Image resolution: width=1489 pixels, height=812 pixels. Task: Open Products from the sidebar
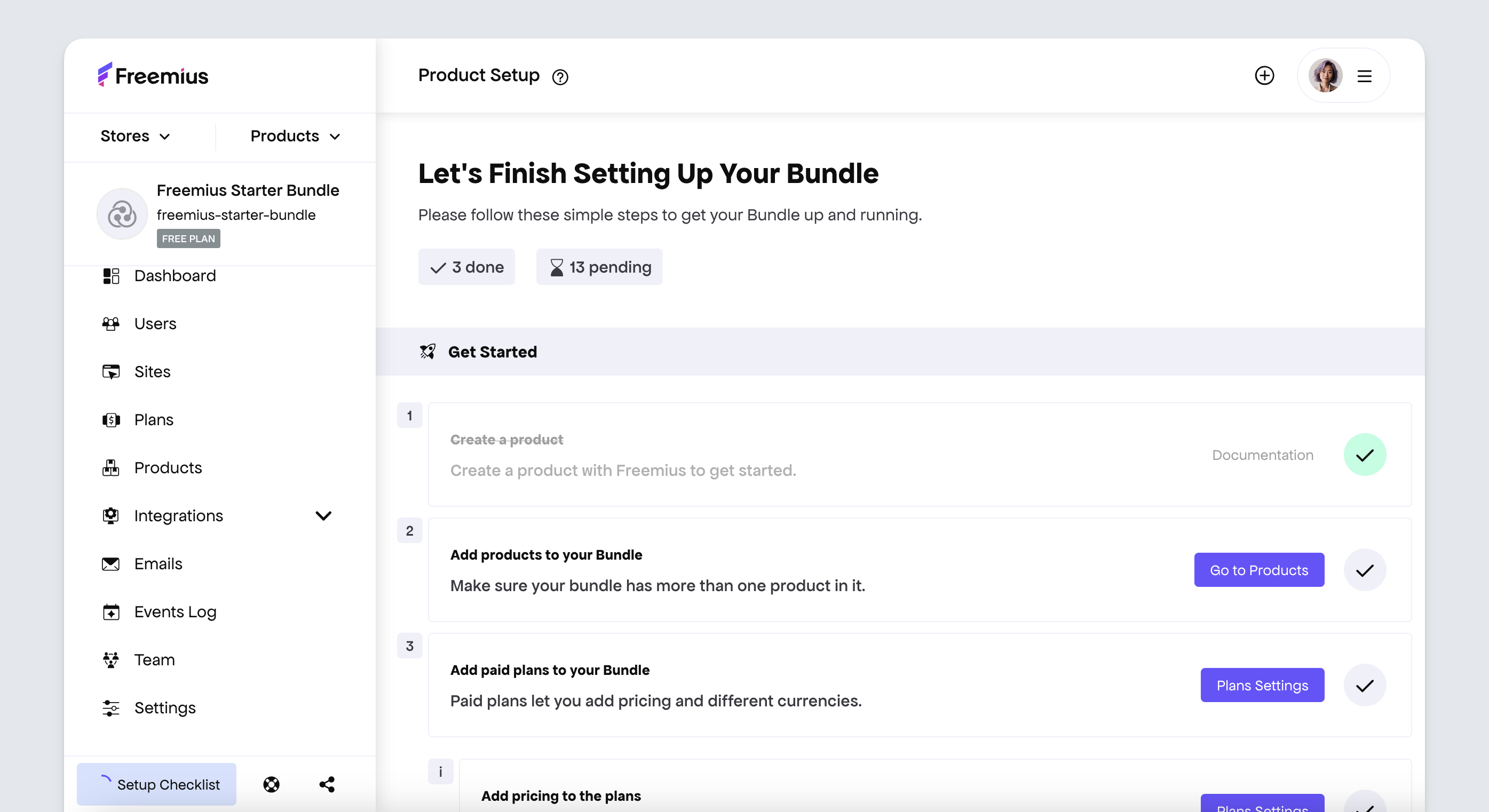[168, 467]
